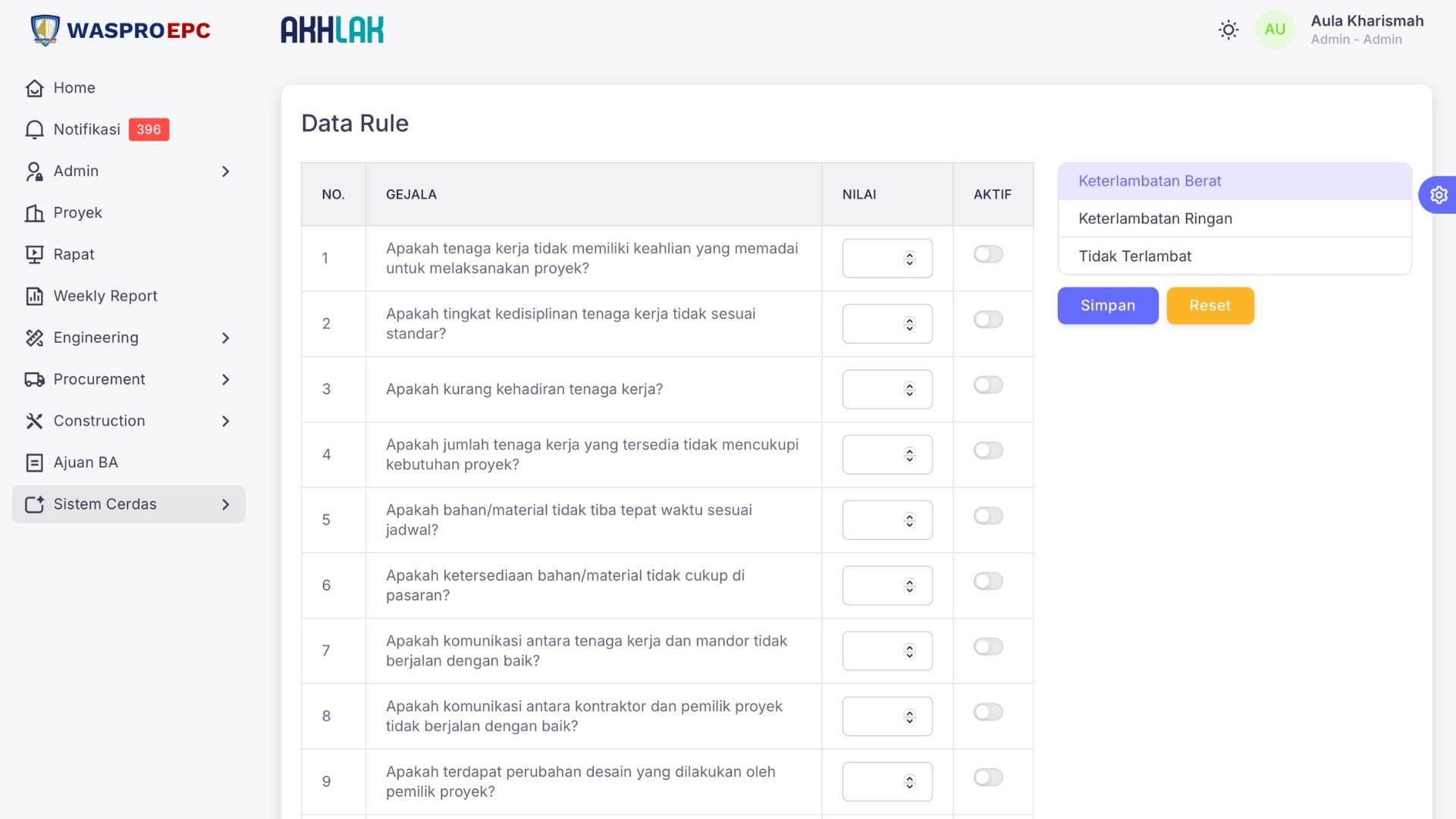Expand the Engineering submenu arrow
Image resolution: width=1456 pixels, height=819 pixels.
click(225, 338)
